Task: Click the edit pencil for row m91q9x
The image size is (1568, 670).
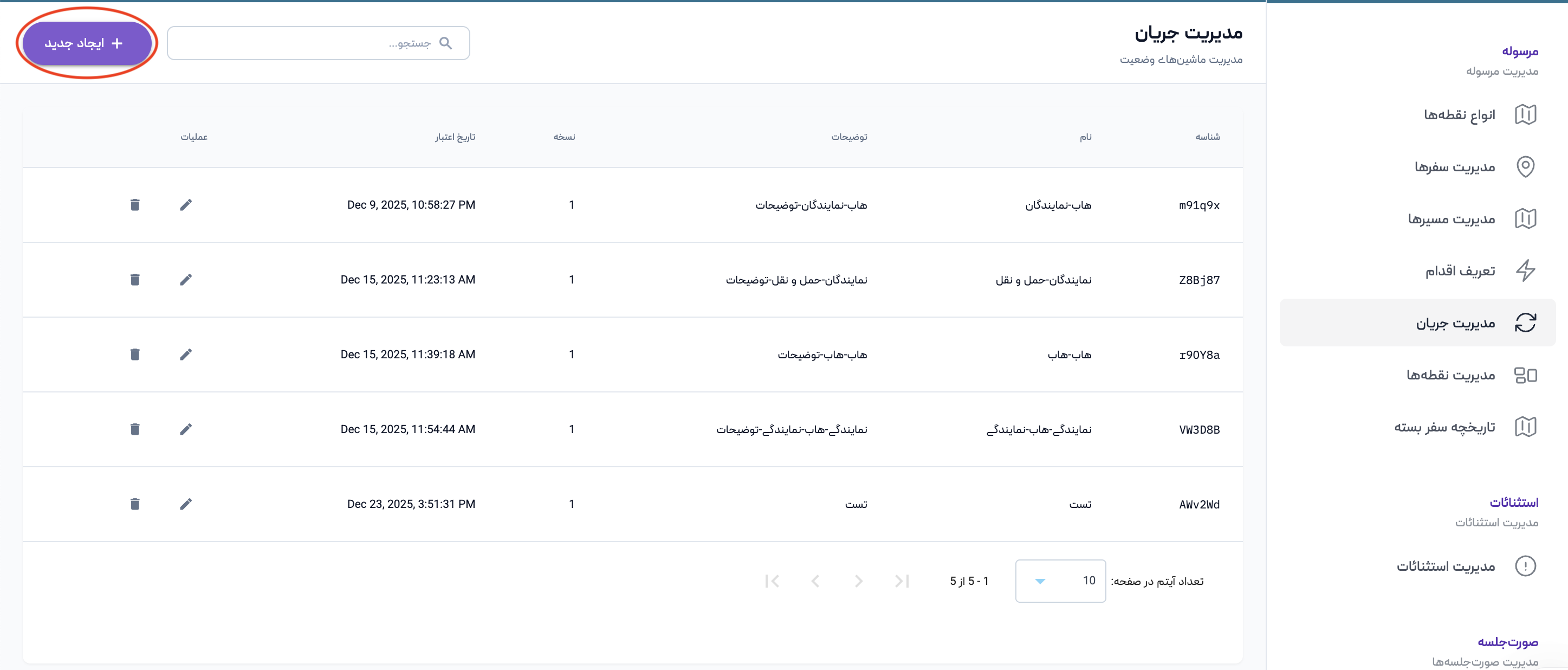Action: 186,205
